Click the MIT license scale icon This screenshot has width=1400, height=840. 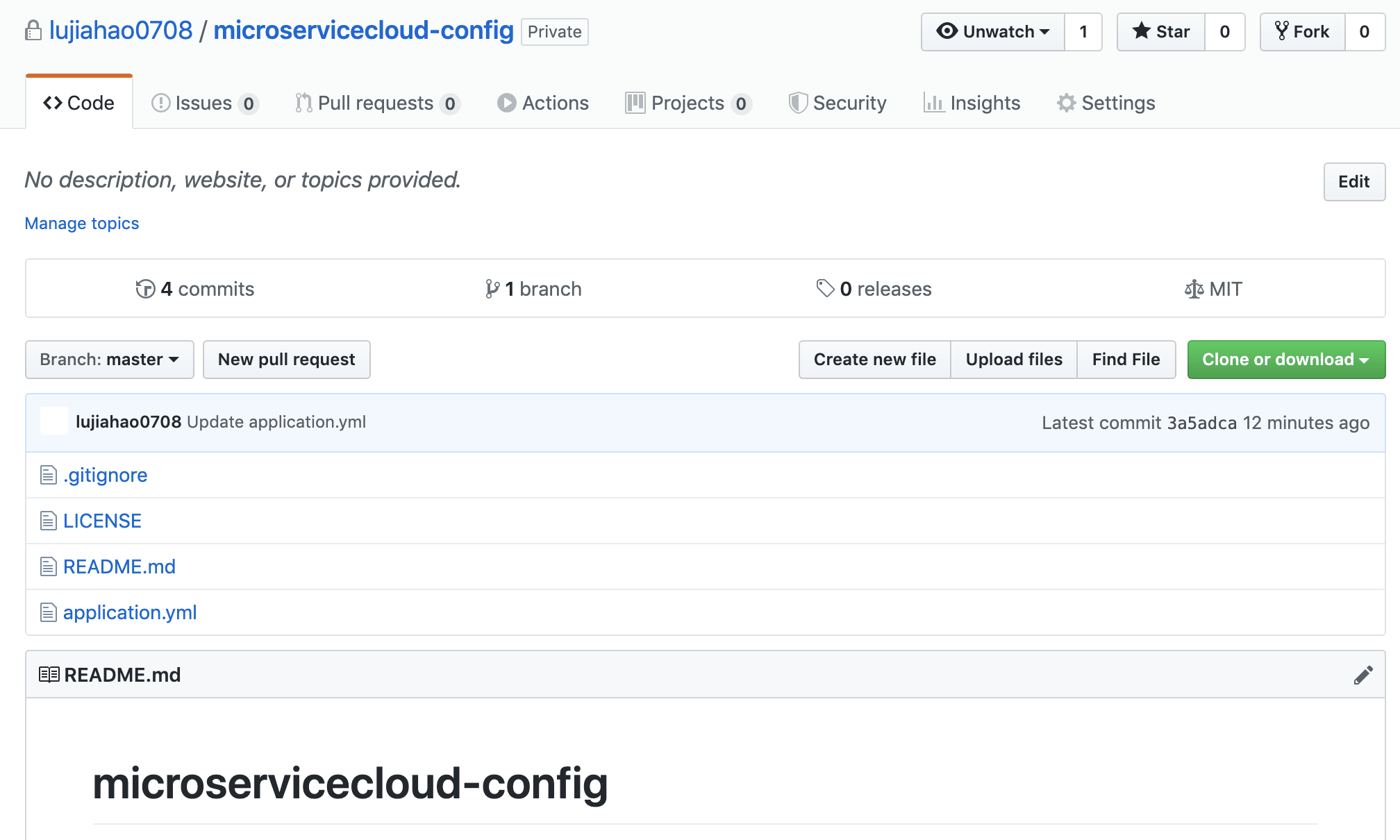pos(1194,289)
